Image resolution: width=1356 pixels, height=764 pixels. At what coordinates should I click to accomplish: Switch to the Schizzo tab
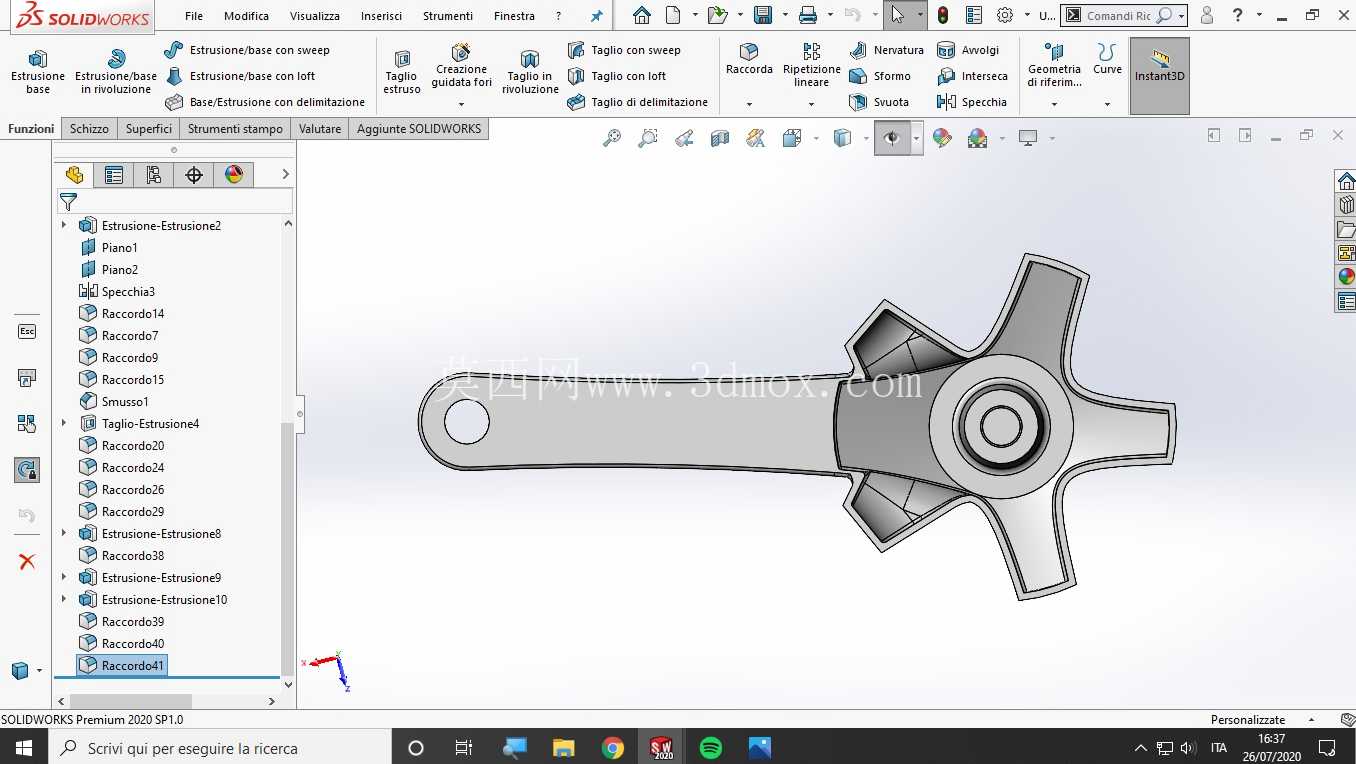89,129
